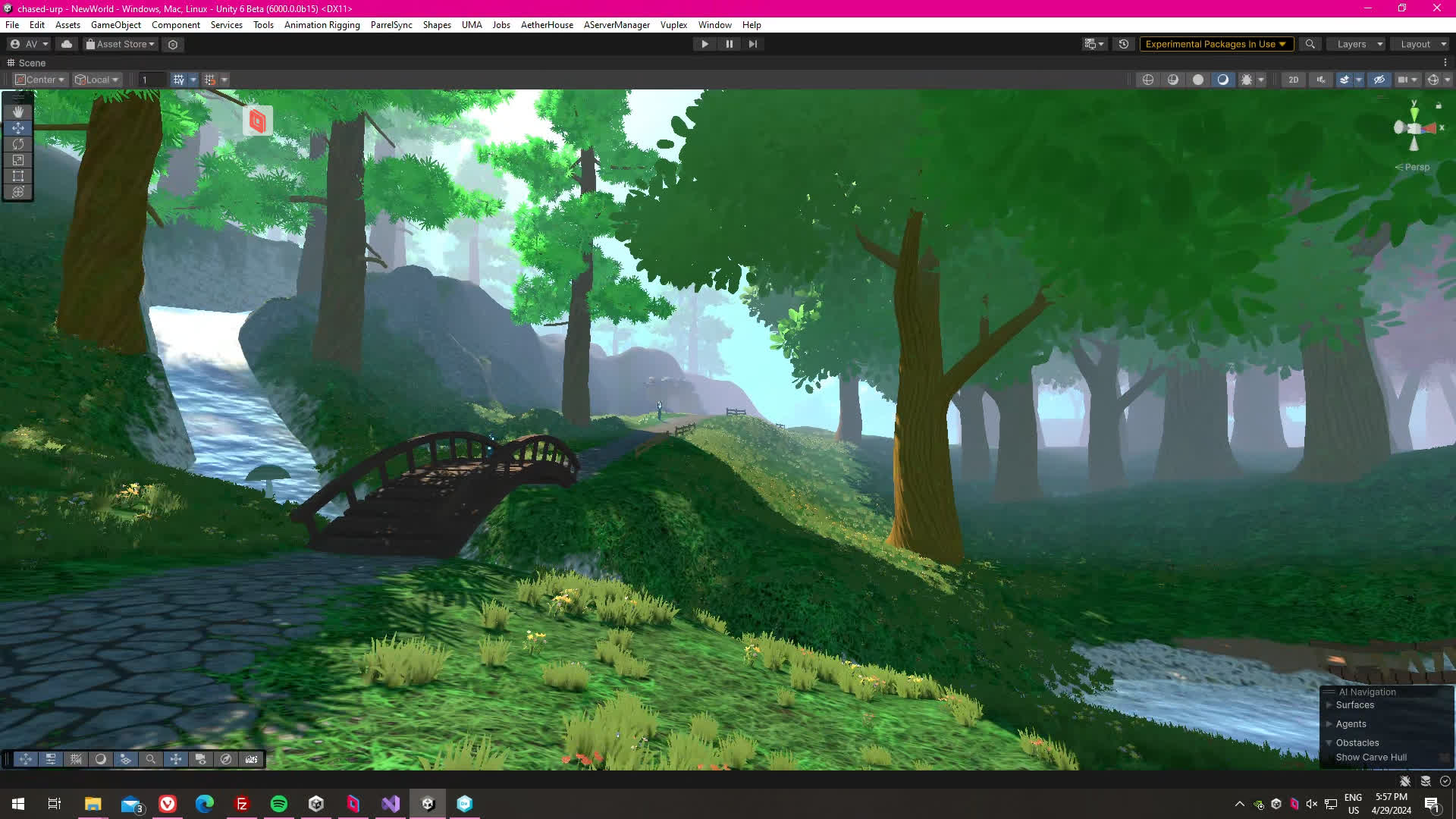Click the grid snap value input field
This screenshot has height=819, width=1456.
pos(150,80)
